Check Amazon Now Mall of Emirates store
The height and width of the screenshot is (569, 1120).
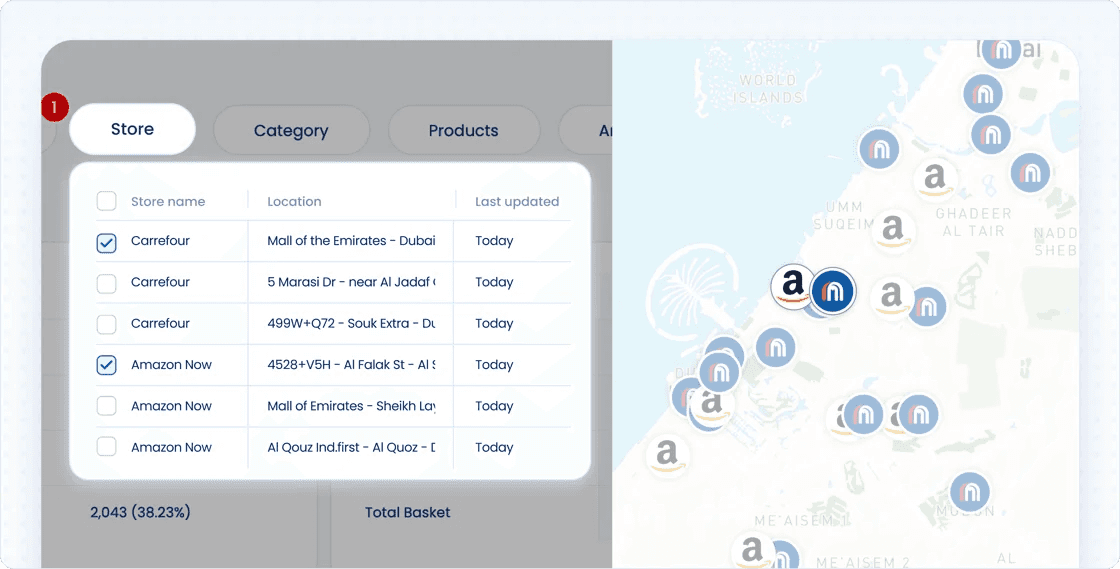pos(106,406)
